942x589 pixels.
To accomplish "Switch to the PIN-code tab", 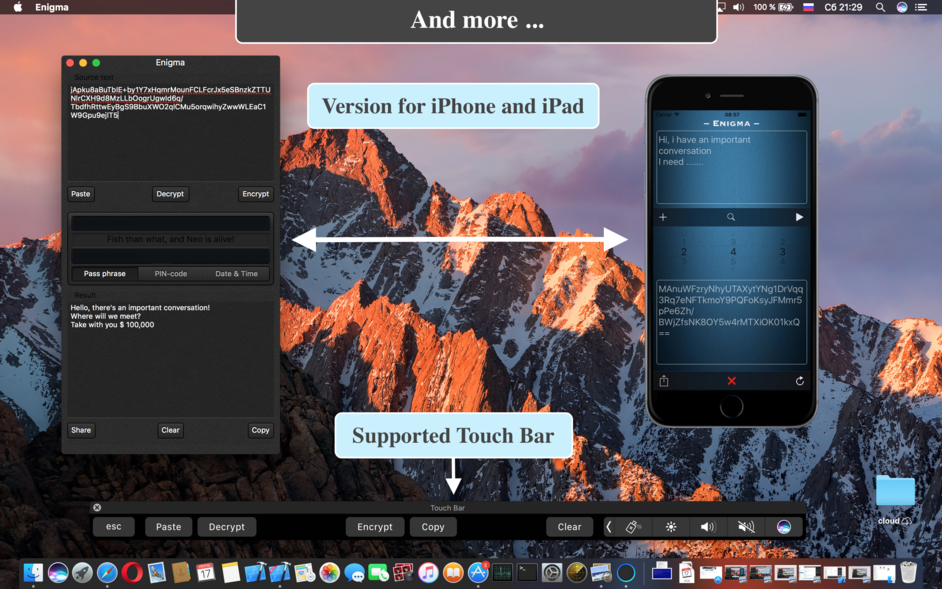I will [x=171, y=273].
